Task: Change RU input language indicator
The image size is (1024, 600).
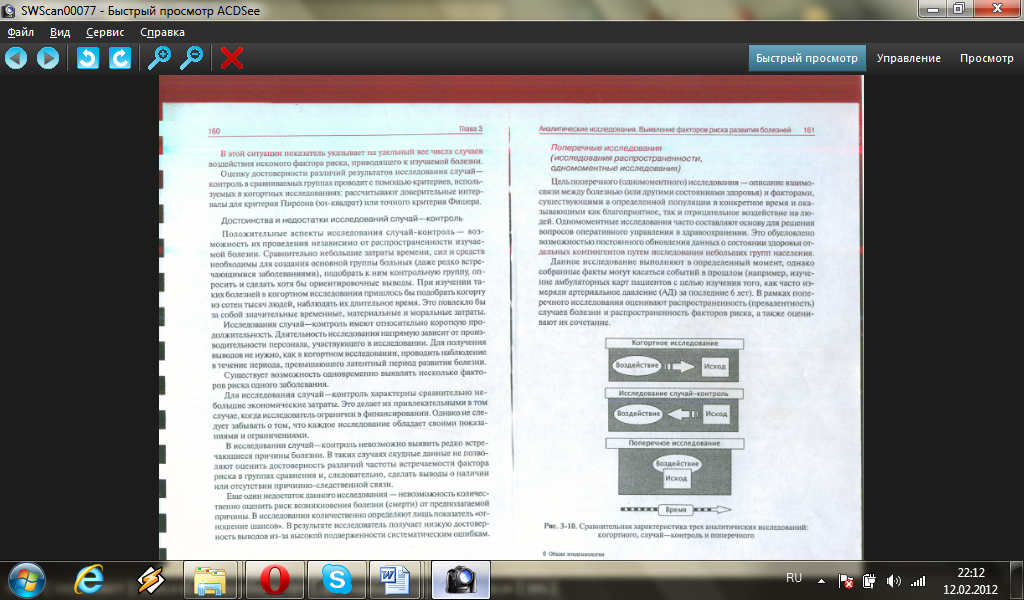Action: 793,578
